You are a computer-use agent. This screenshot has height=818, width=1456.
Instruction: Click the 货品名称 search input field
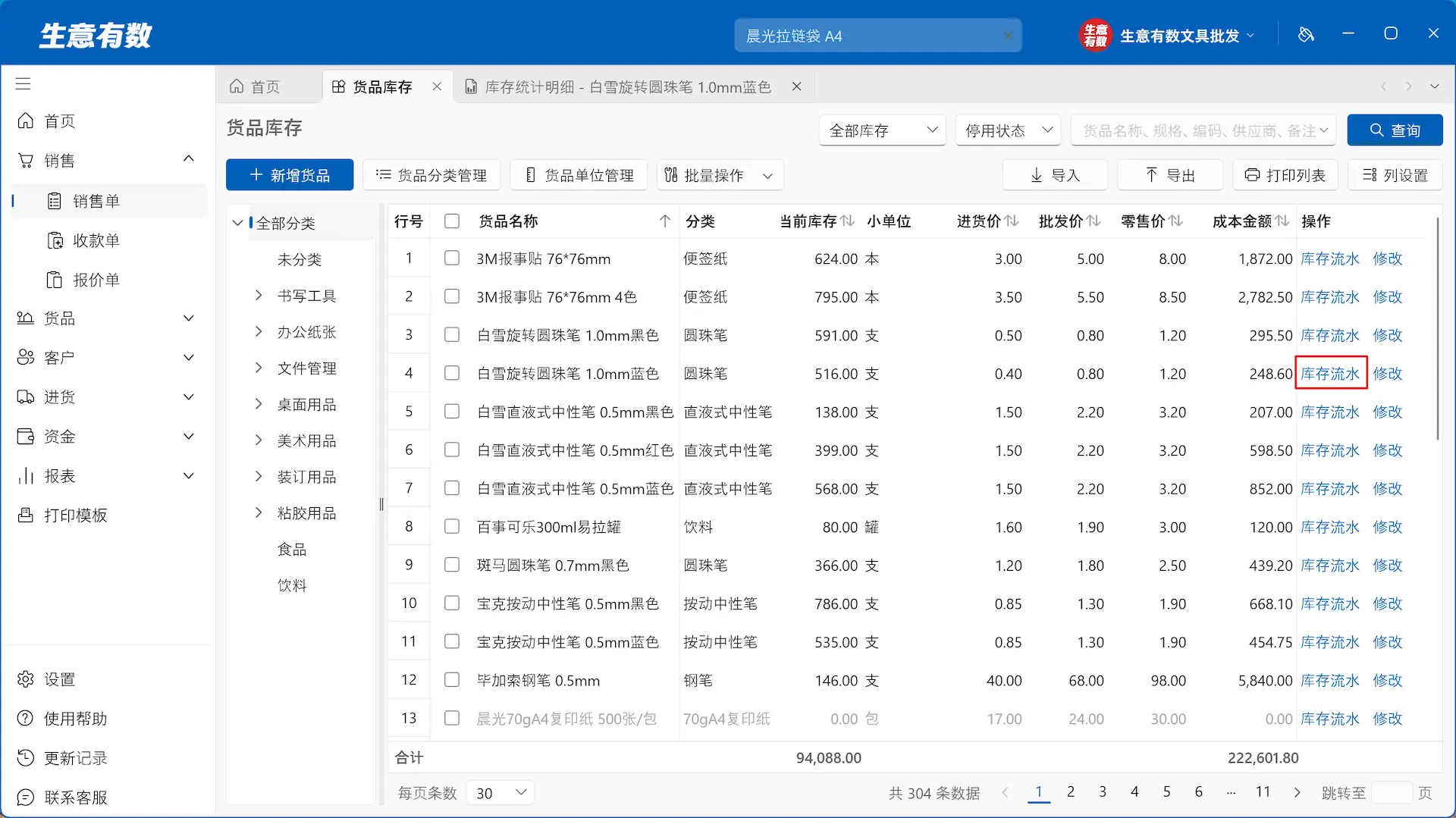click(x=1203, y=130)
